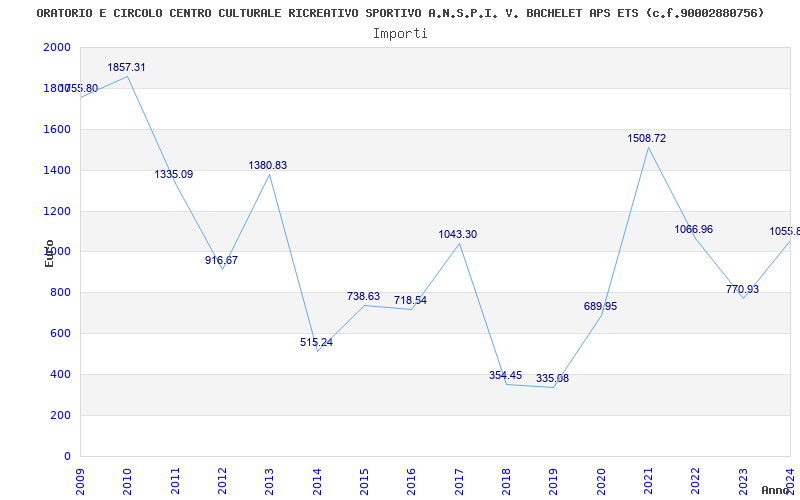Click the 1400 value on Euro axis

click(57, 170)
